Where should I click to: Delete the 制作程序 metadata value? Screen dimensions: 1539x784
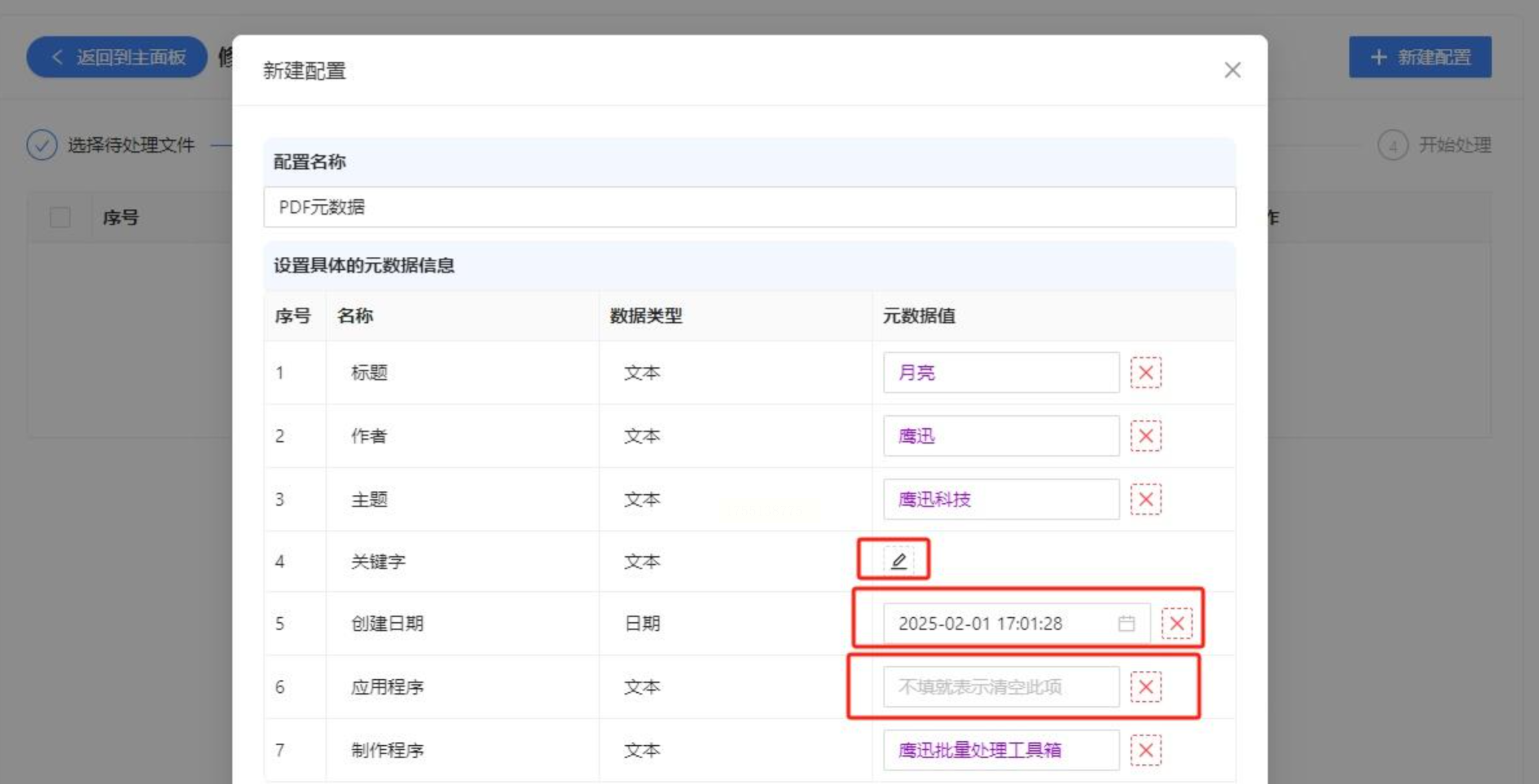coord(1145,750)
